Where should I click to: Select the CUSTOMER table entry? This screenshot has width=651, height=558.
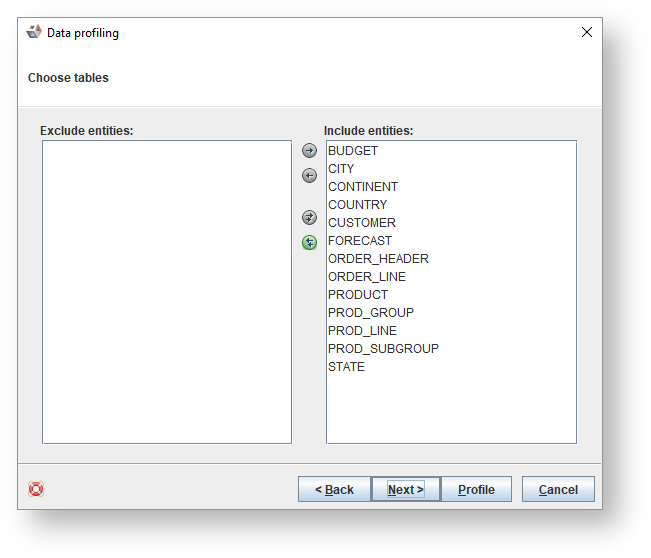coord(362,223)
